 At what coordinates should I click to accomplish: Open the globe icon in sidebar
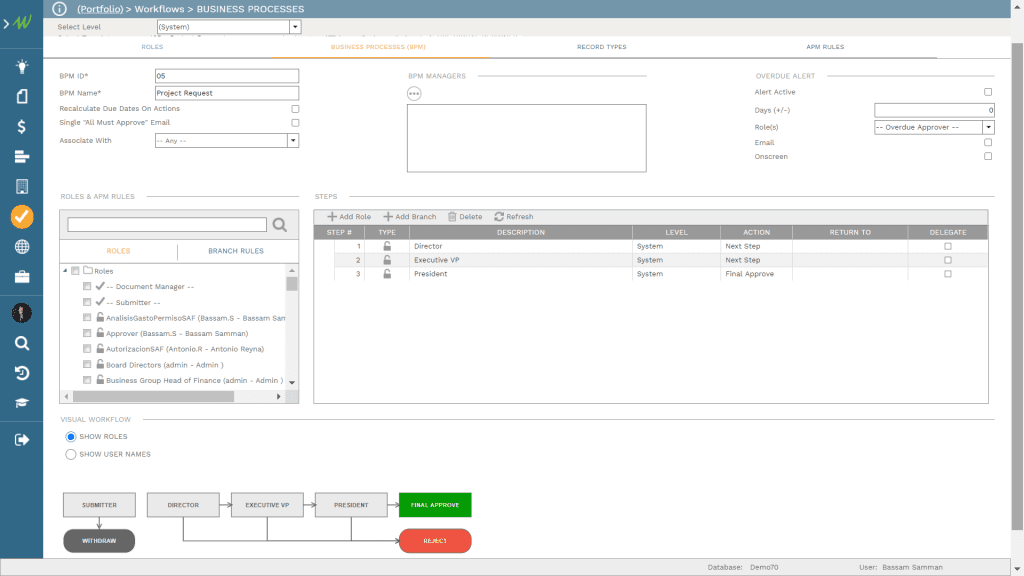pos(22,247)
